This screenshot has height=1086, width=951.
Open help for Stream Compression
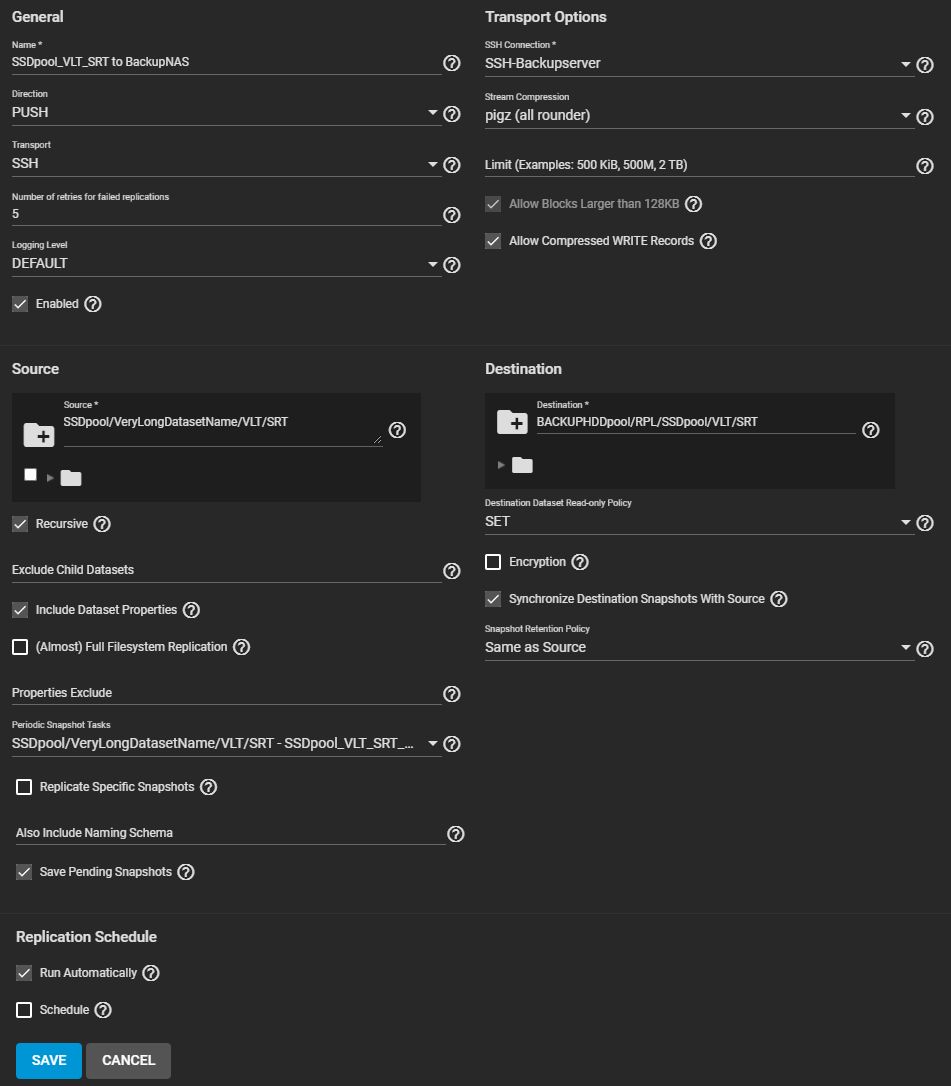pos(925,116)
